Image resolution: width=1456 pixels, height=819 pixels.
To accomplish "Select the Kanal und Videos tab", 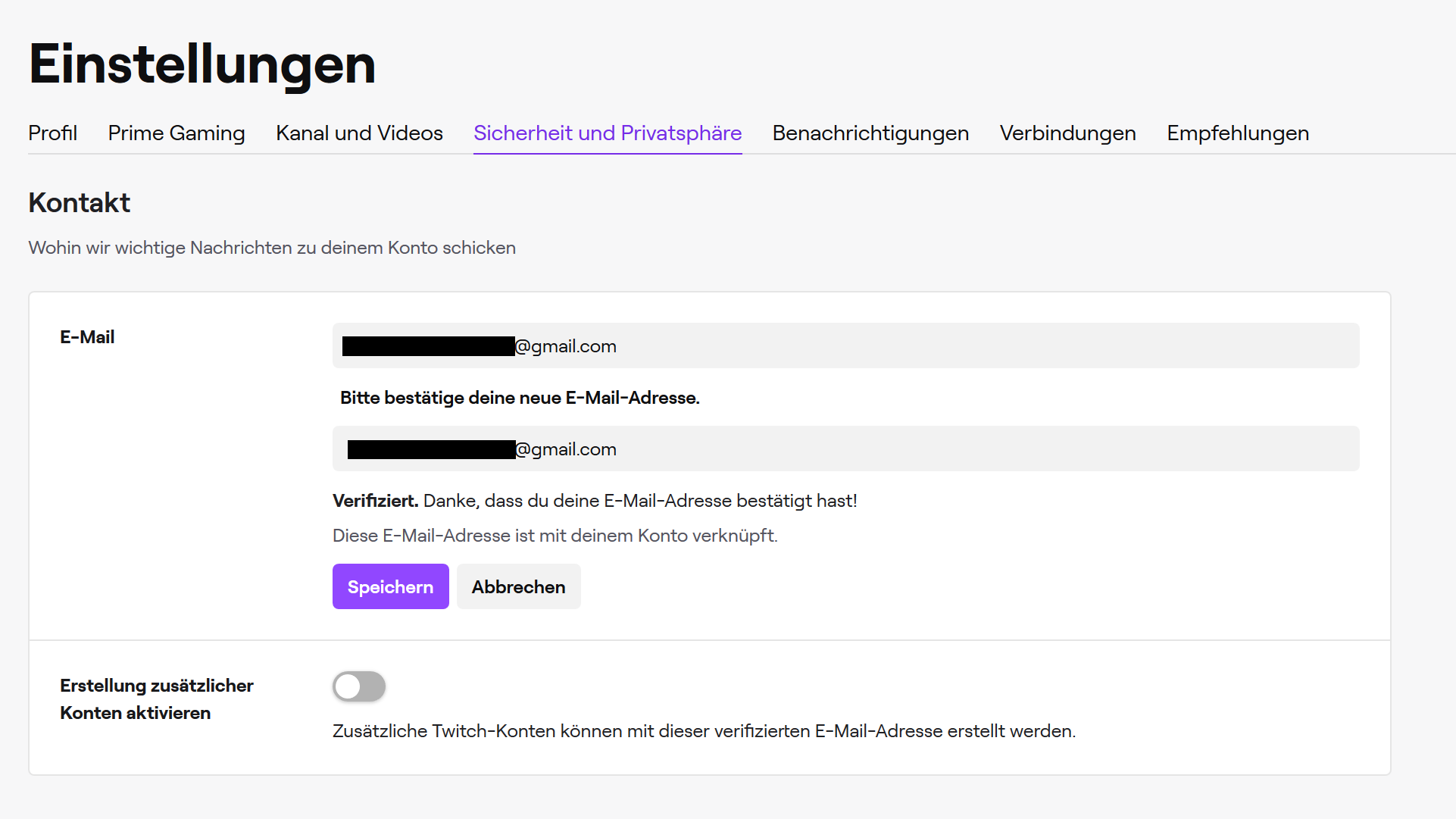I will [358, 133].
